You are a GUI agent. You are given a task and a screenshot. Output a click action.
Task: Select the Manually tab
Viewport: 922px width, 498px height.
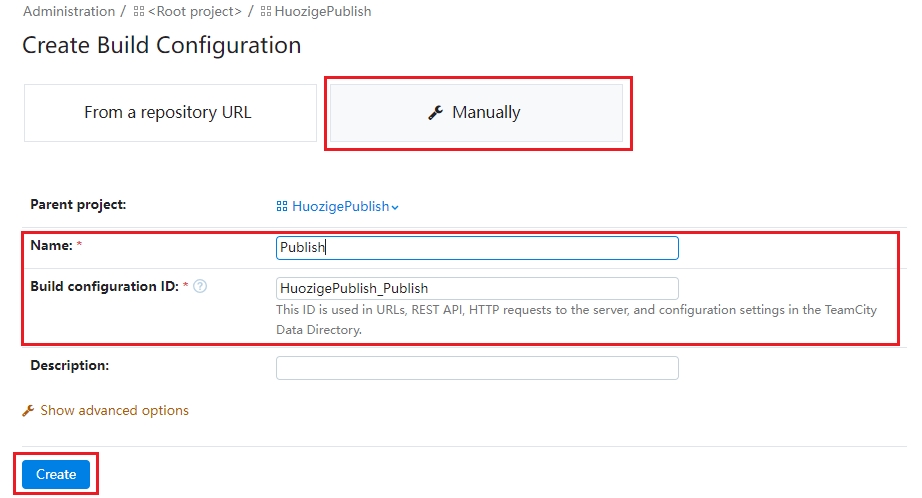pos(476,113)
